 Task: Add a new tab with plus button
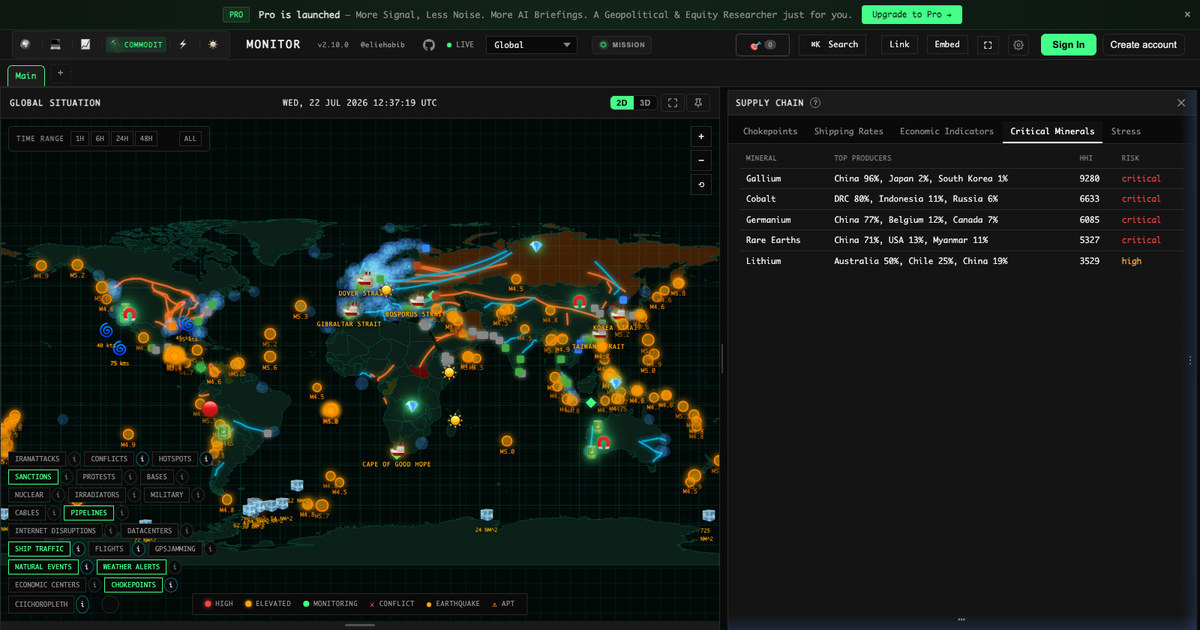[x=60, y=73]
